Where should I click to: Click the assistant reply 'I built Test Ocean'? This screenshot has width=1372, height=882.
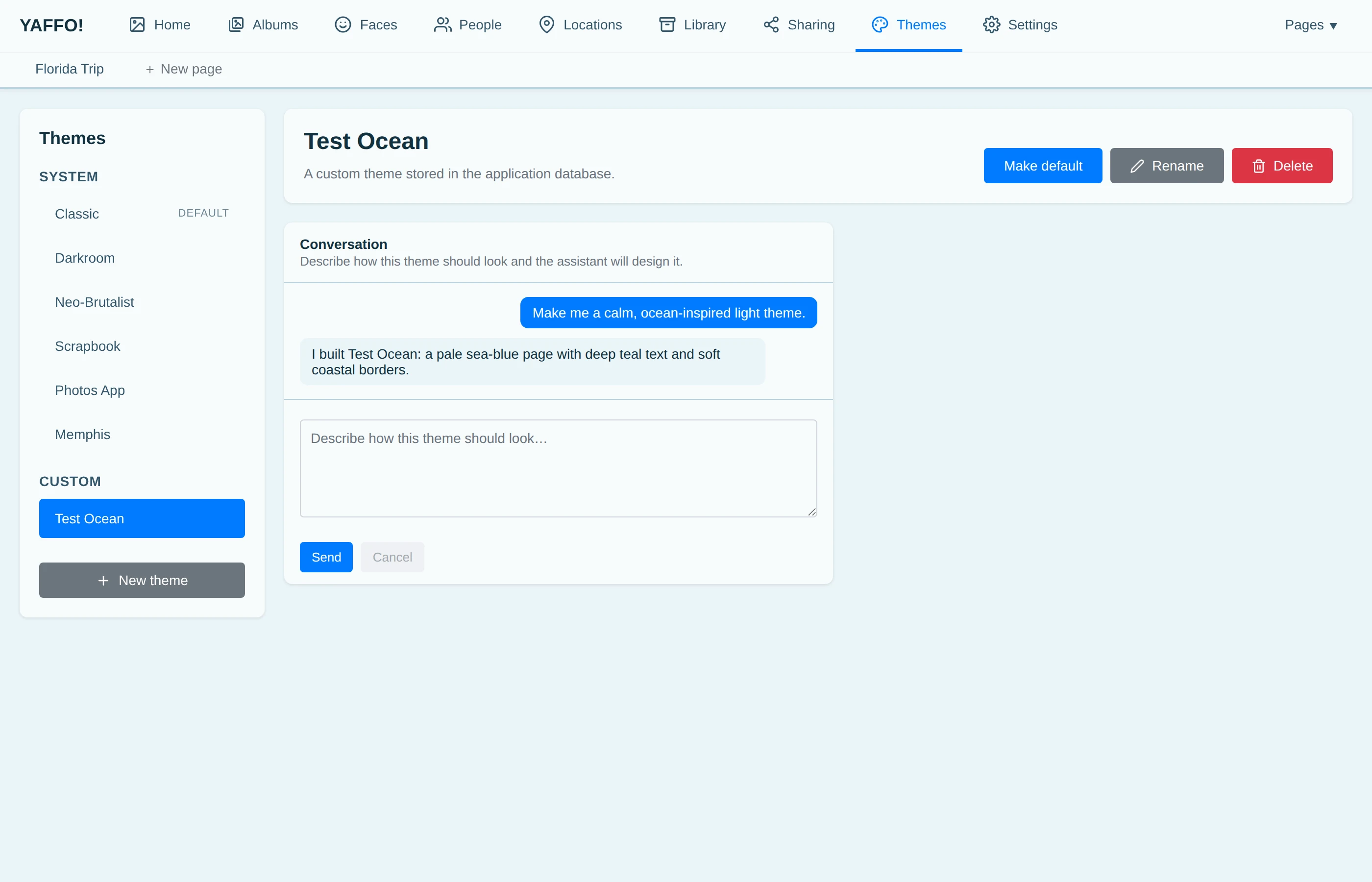pyautogui.click(x=532, y=362)
